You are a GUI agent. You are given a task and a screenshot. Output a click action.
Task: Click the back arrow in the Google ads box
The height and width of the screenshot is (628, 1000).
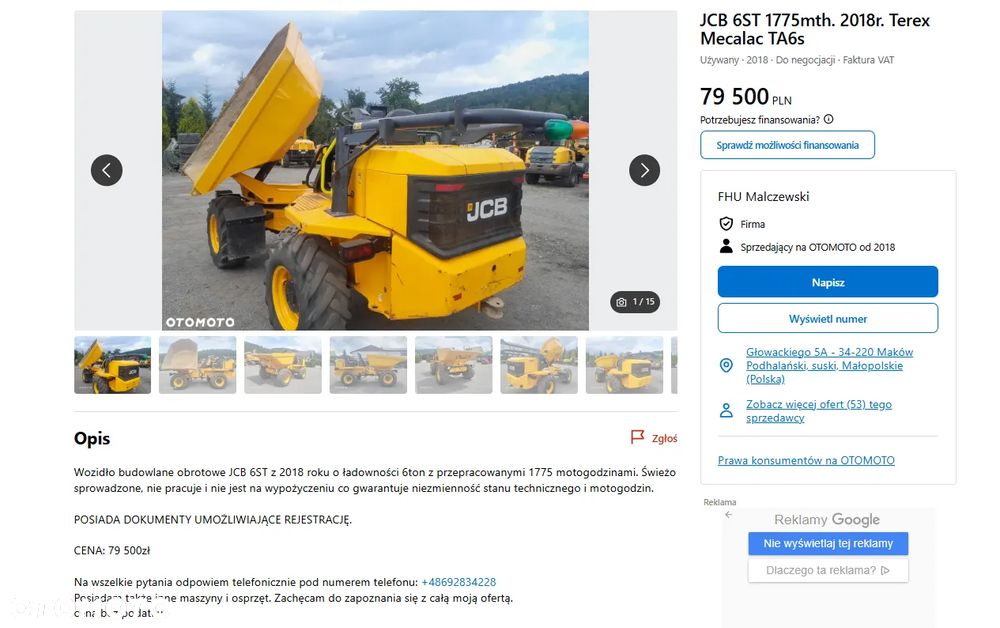[729, 515]
